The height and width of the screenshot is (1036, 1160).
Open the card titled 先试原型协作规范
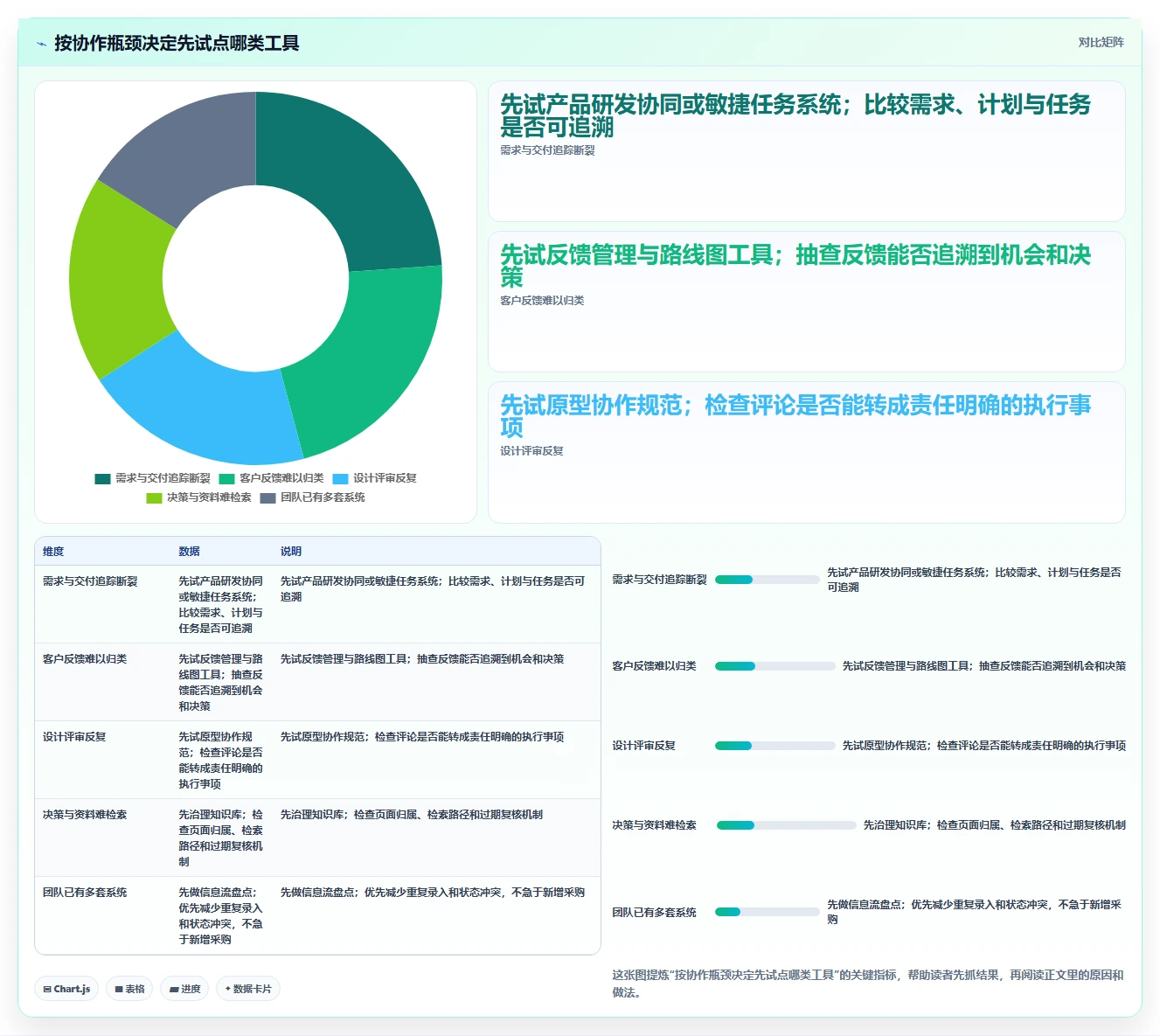[x=806, y=452]
